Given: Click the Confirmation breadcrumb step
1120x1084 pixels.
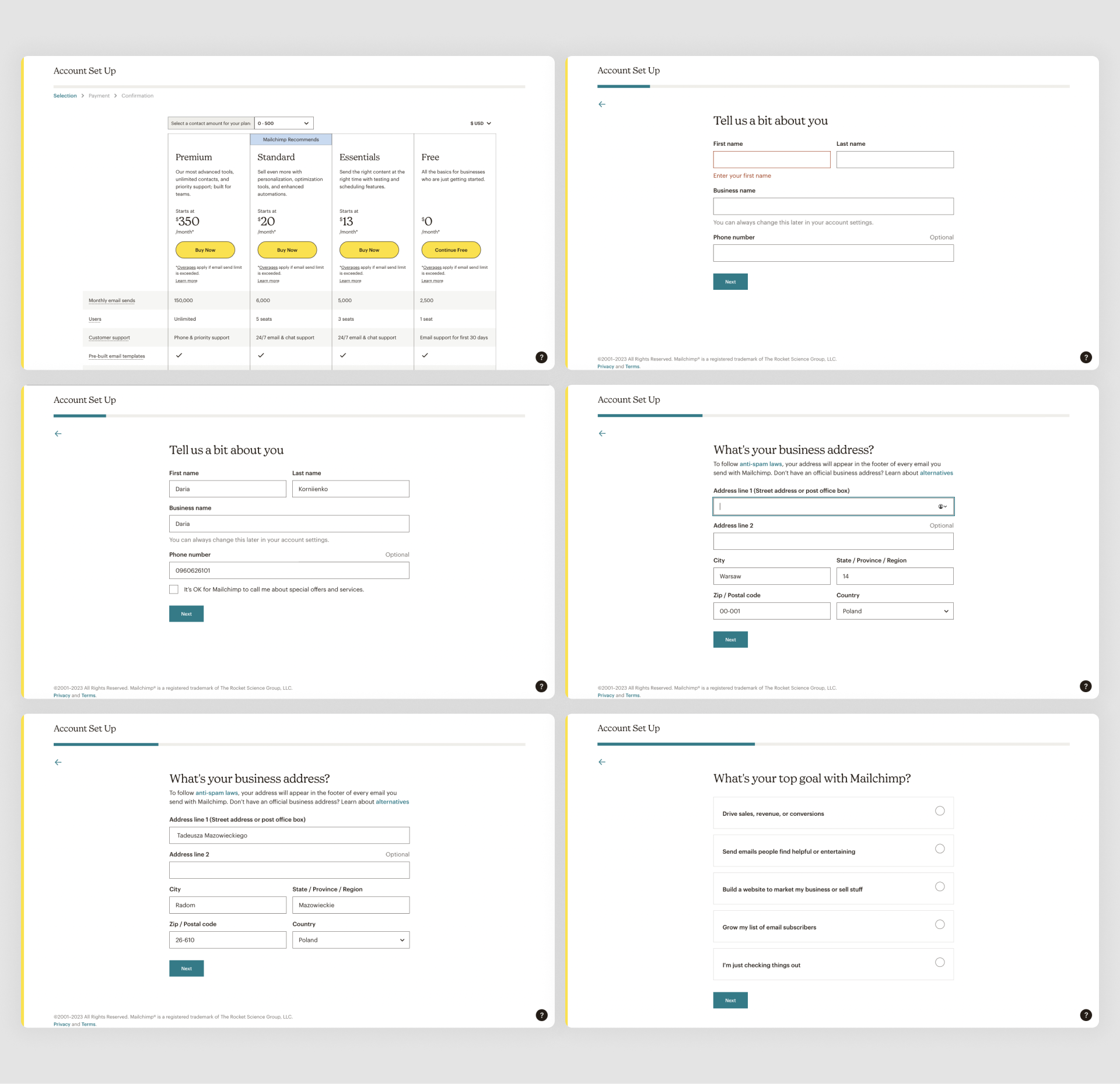Looking at the screenshot, I should pos(138,96).
